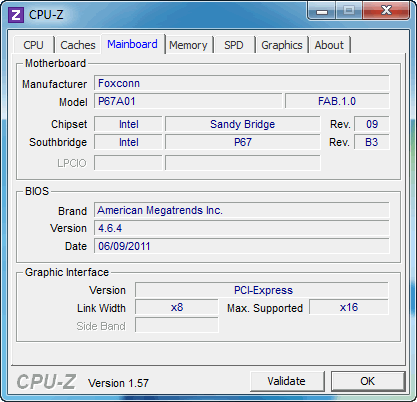The height and width of the screenshot is (402, 417).
Task: Click the BIOS brand American Megatrends field
Action: pyautogui.click(x=242, y=210)
